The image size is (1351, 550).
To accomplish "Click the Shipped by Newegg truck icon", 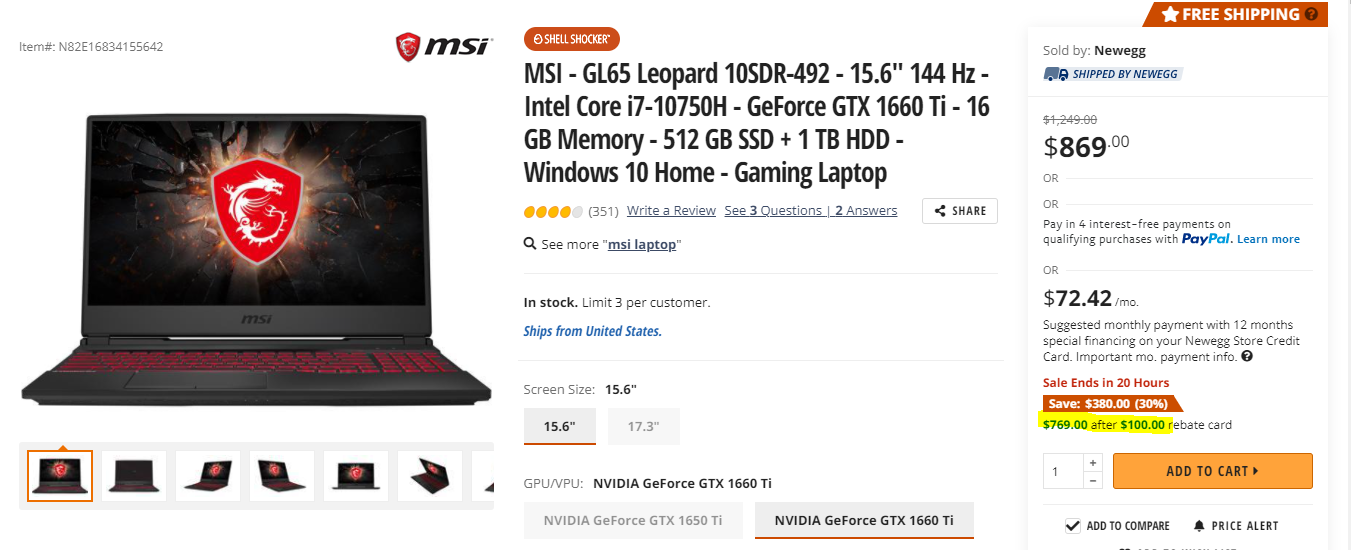I will pos(1055,74).
